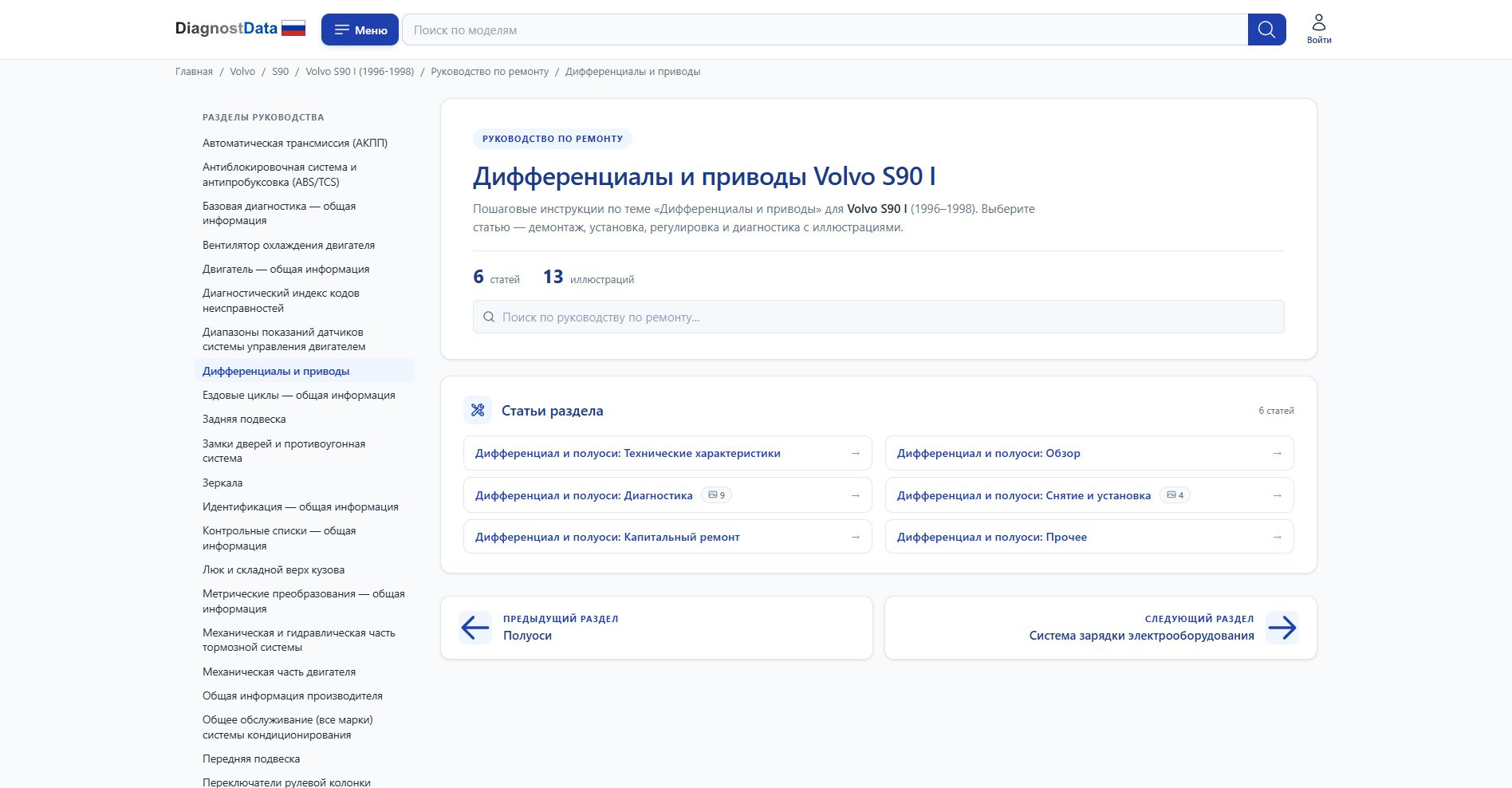Click arrow on Диагностика row
Image resolution: width=1512 pixels, height=788 pixels.
(855, 495)
